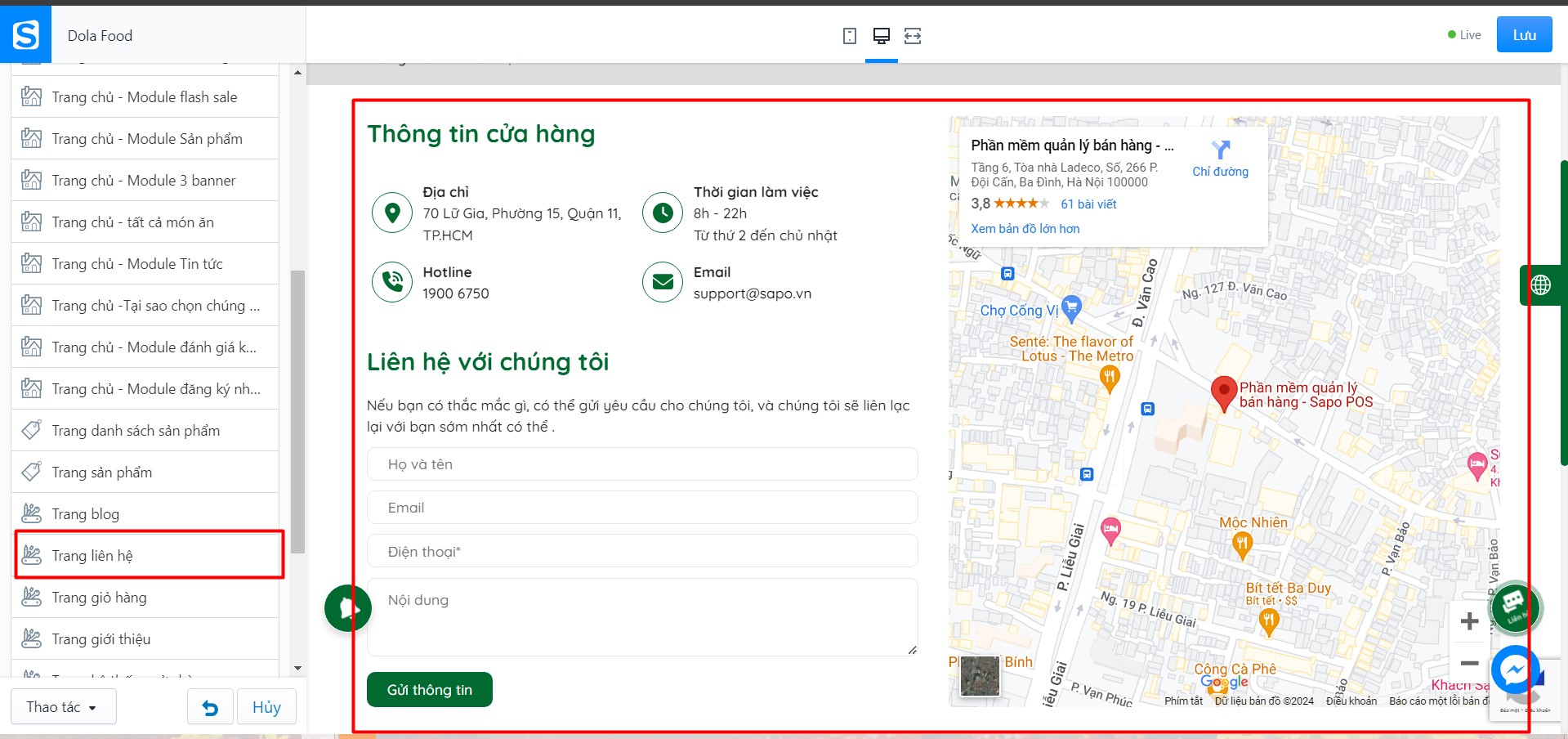Open the Messenger chat bubble
Image resolution: width=1568 pixels, height=739 pixels.
point(1515,670)
